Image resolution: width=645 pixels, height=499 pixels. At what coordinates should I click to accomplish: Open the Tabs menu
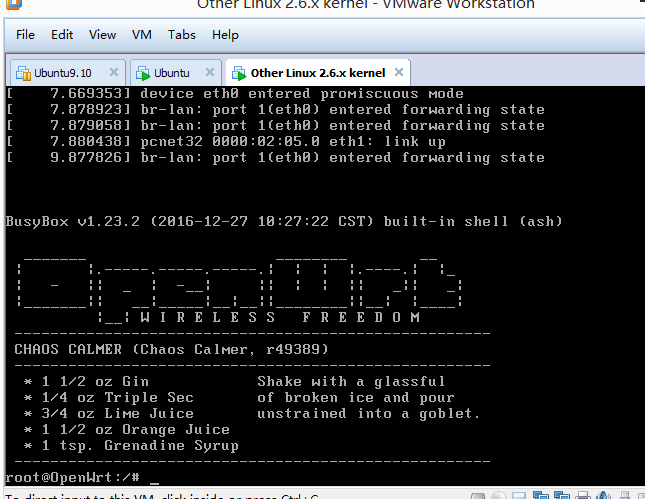[181, 35]
